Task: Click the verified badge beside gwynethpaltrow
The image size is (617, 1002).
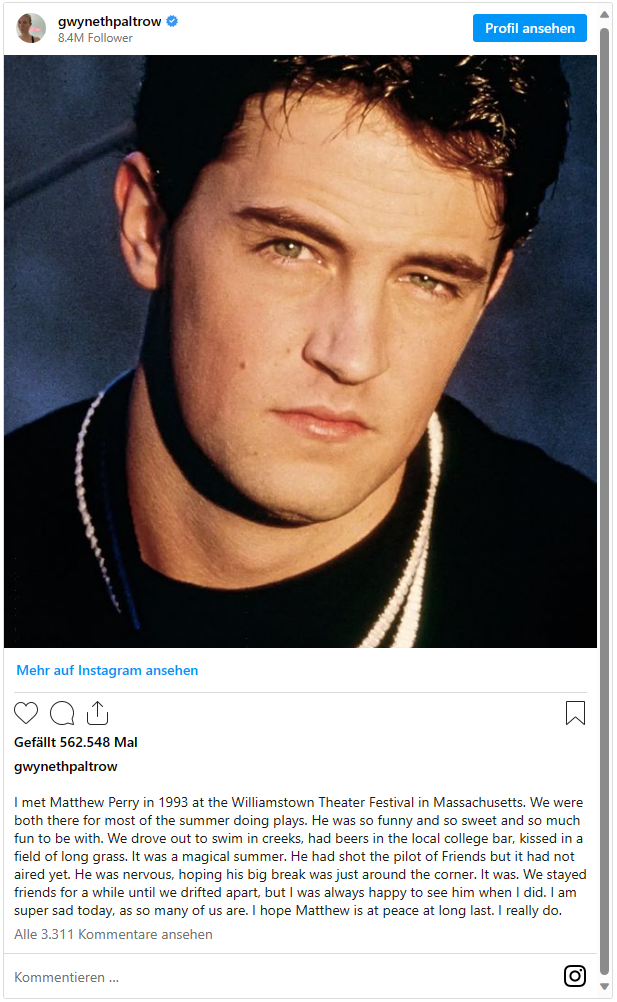Action: (172, 21)
